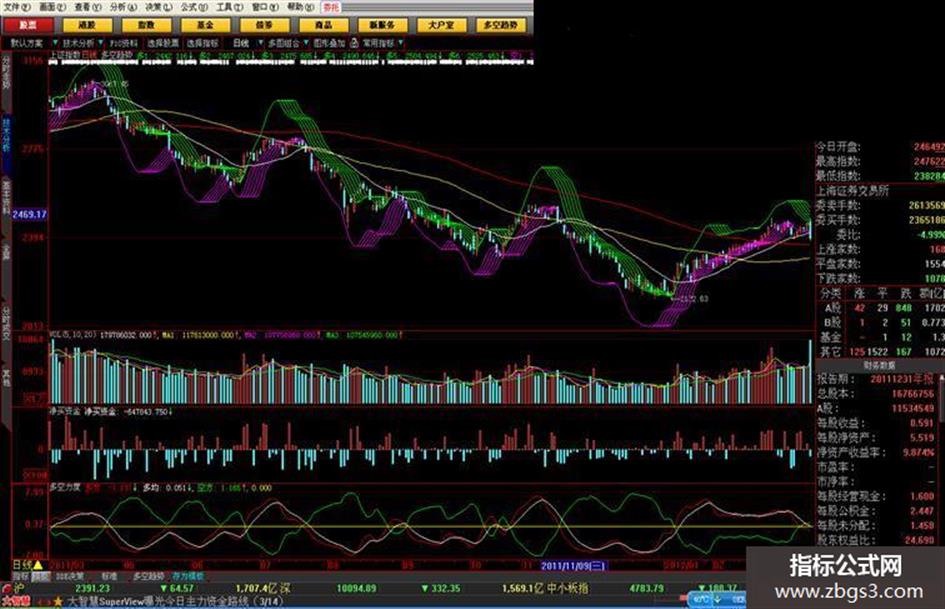Click the 财务数据 header in the right panel
Image resolution: width=945 pixels, height=609 pixels.
[x=879, y=365]
